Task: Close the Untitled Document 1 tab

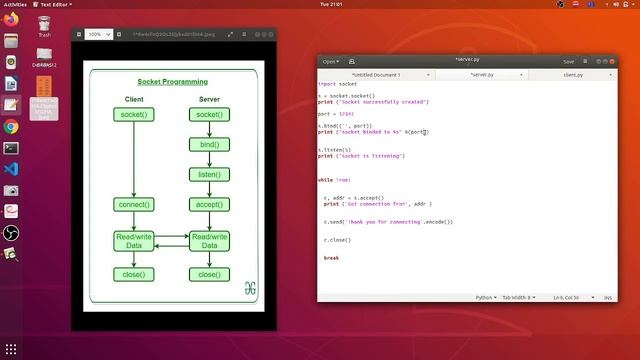Action: [428, 75]
